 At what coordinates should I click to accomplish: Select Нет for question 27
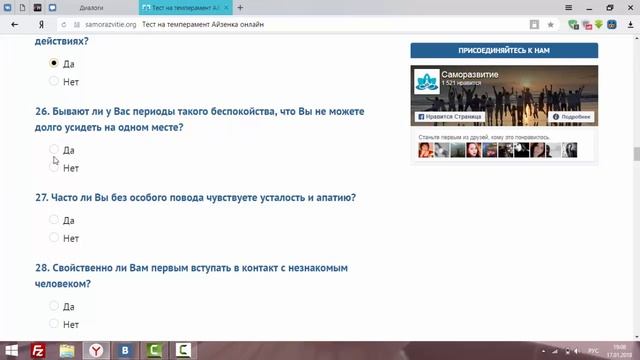click(x=53, y=237)
